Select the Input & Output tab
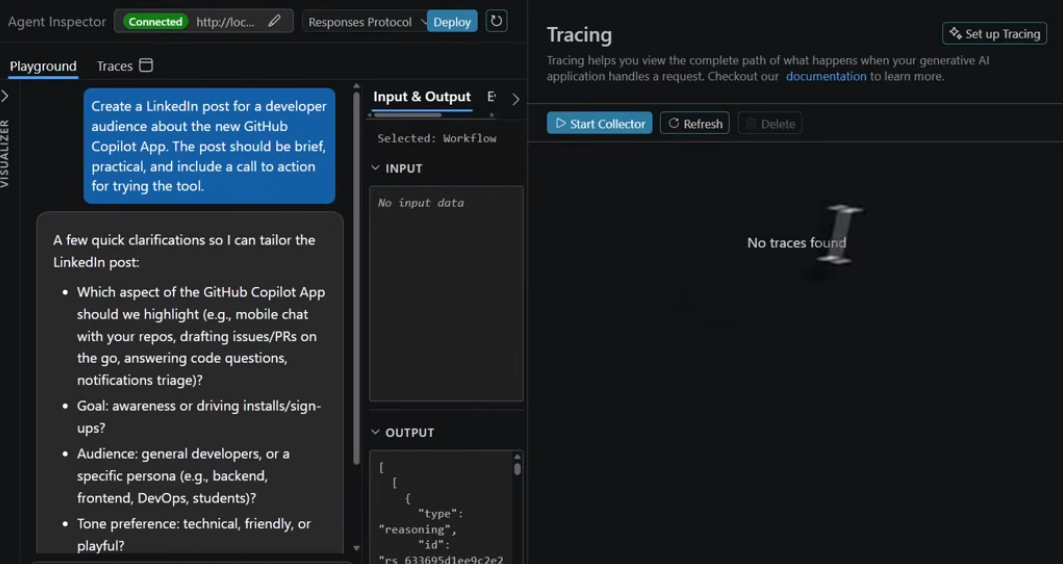 pos(422,97)
